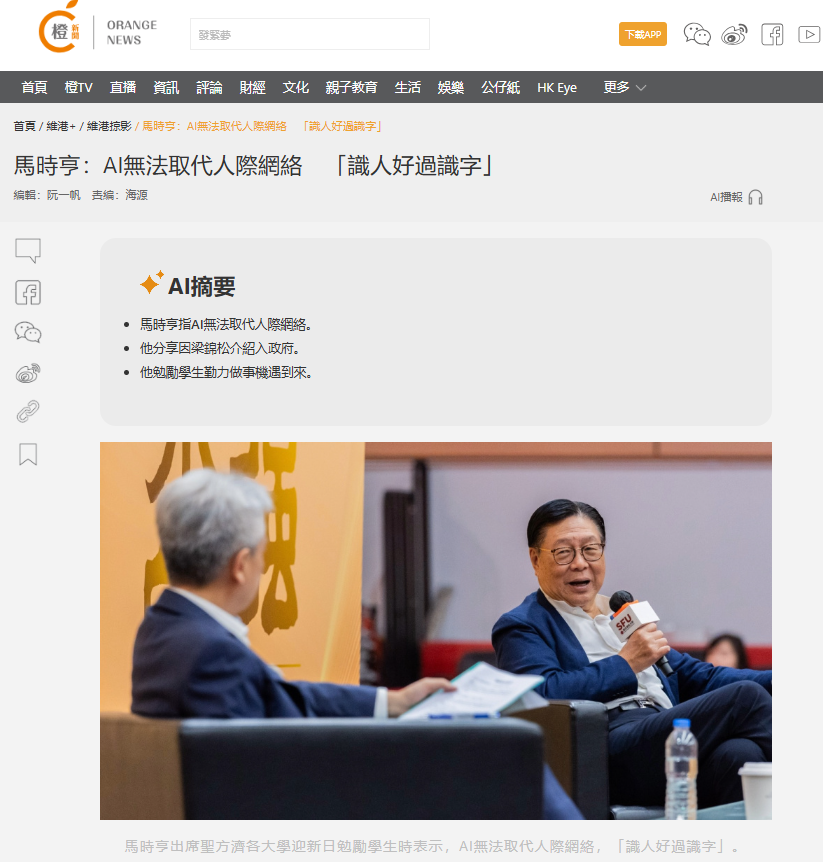The height and width of the screenshot is (862, 823).
Task: Open the Weibo icon in header
Action: click(x=734, y=34)
